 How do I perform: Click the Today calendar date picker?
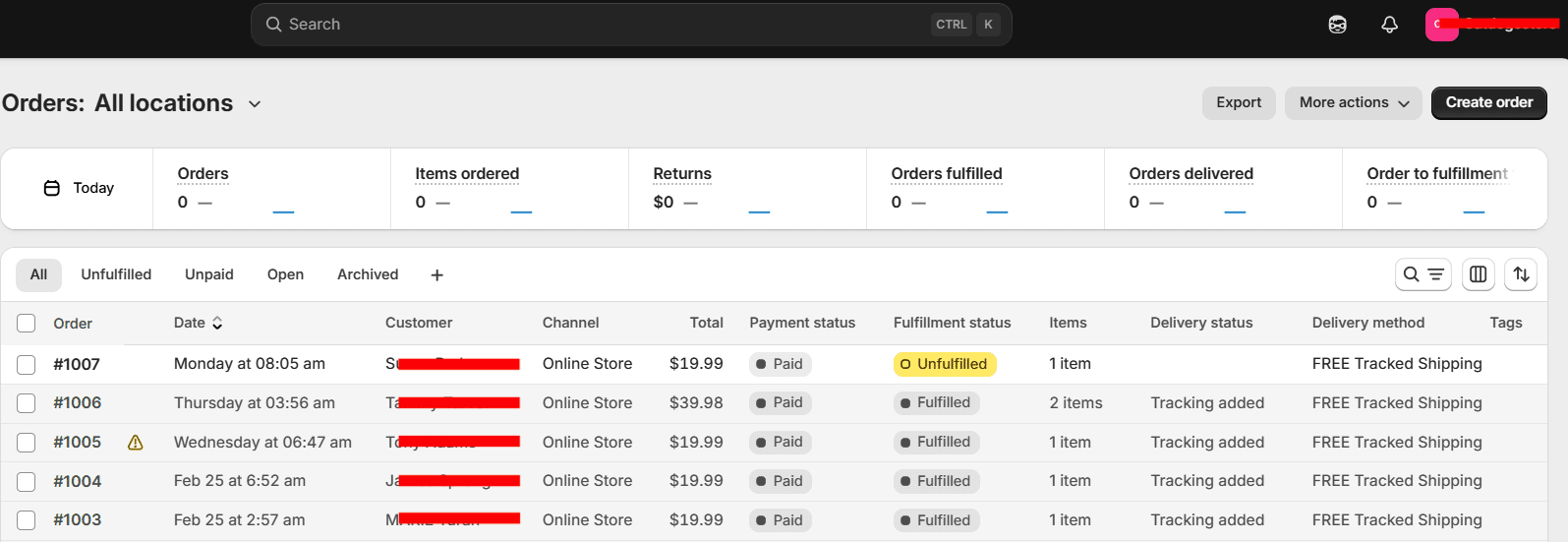(79, 188)
